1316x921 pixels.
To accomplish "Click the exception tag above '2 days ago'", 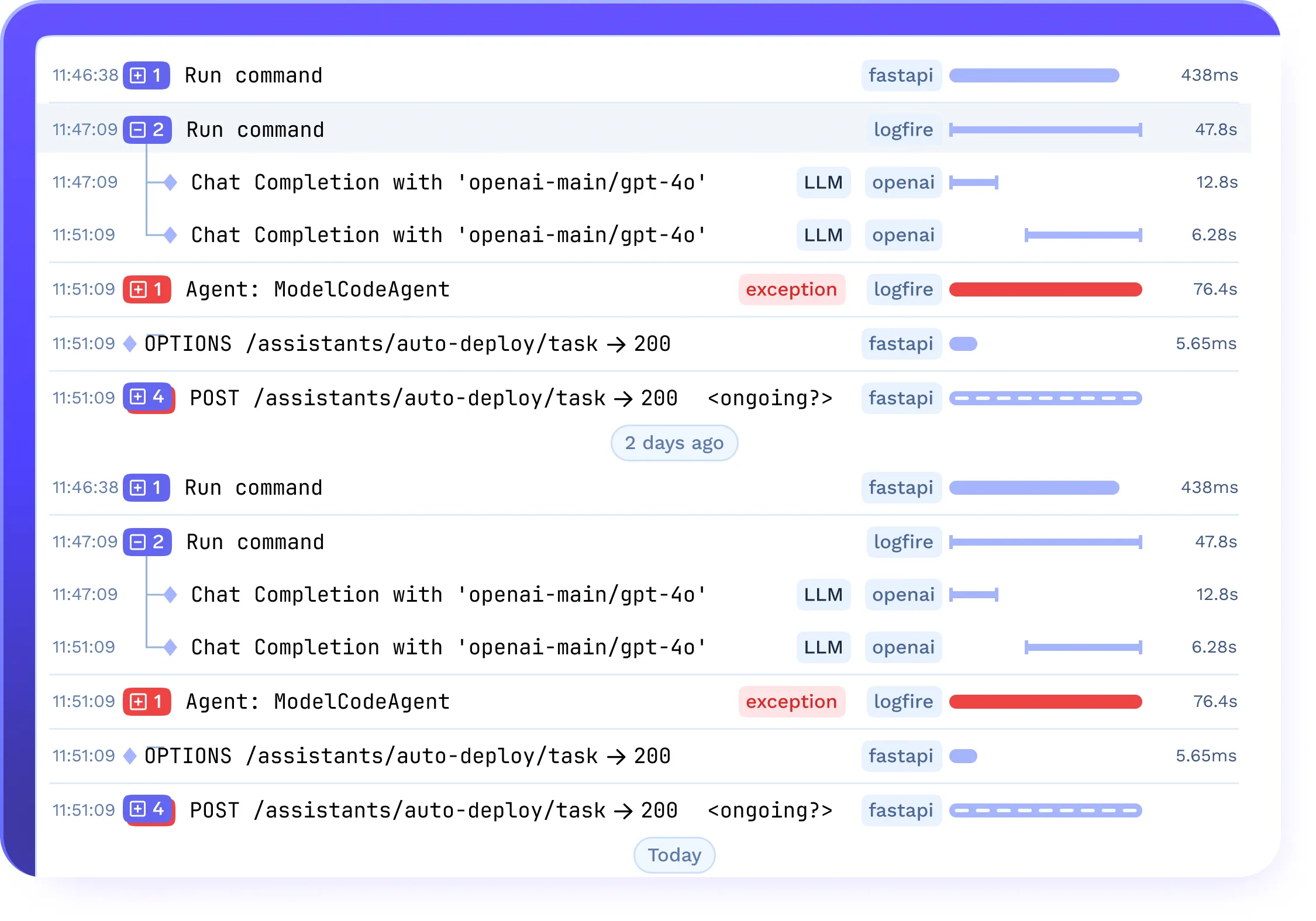I will (791, 289).
